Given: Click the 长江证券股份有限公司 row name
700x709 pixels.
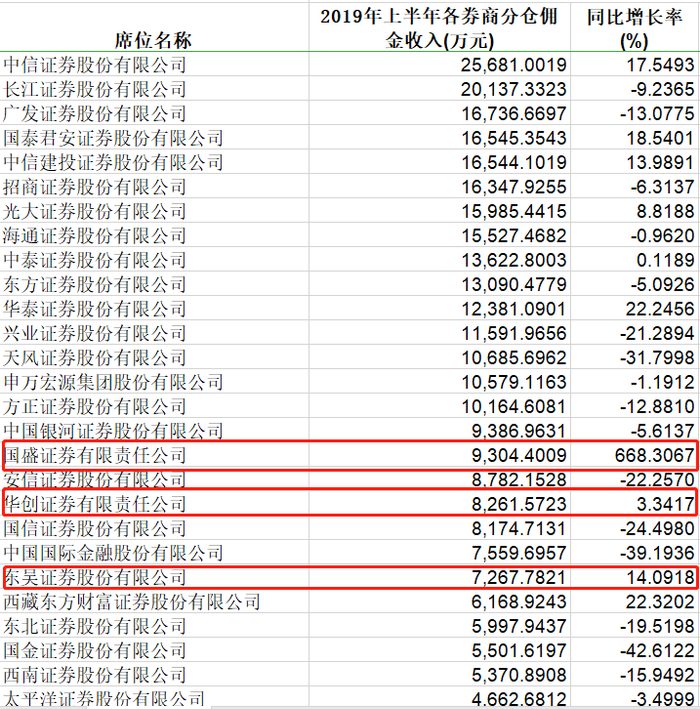Looking at the screenshot, I should coord(95,89).
